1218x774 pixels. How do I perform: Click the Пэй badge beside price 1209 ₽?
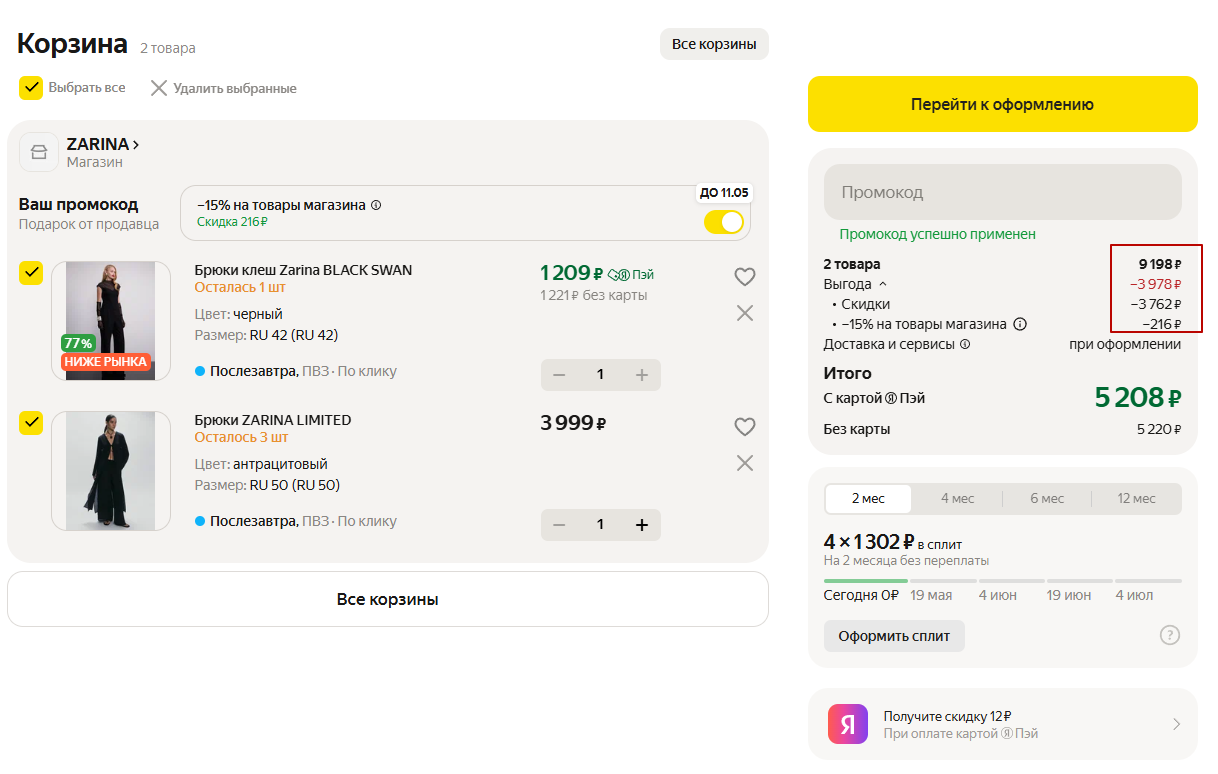[631, 274]
